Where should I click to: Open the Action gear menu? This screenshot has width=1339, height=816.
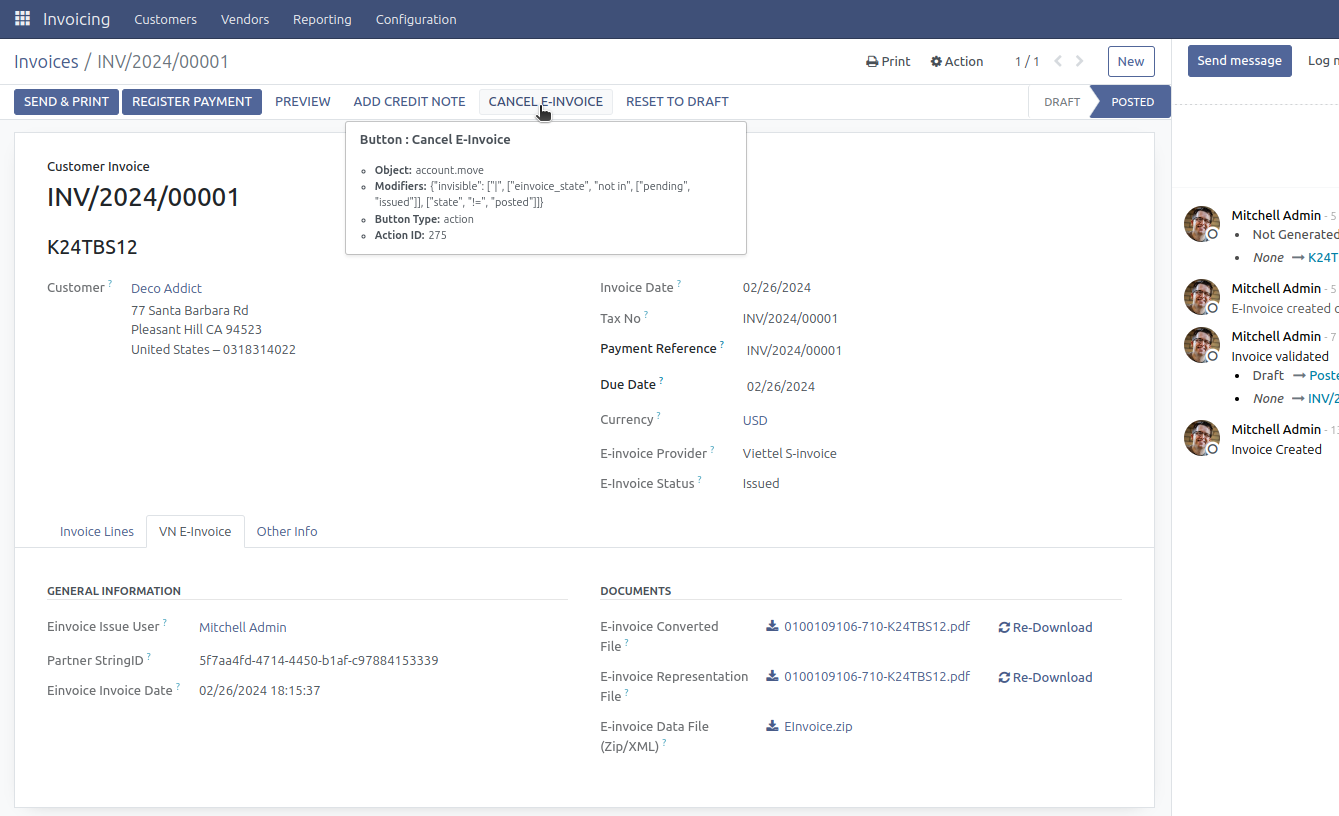(x=957, y=61)
